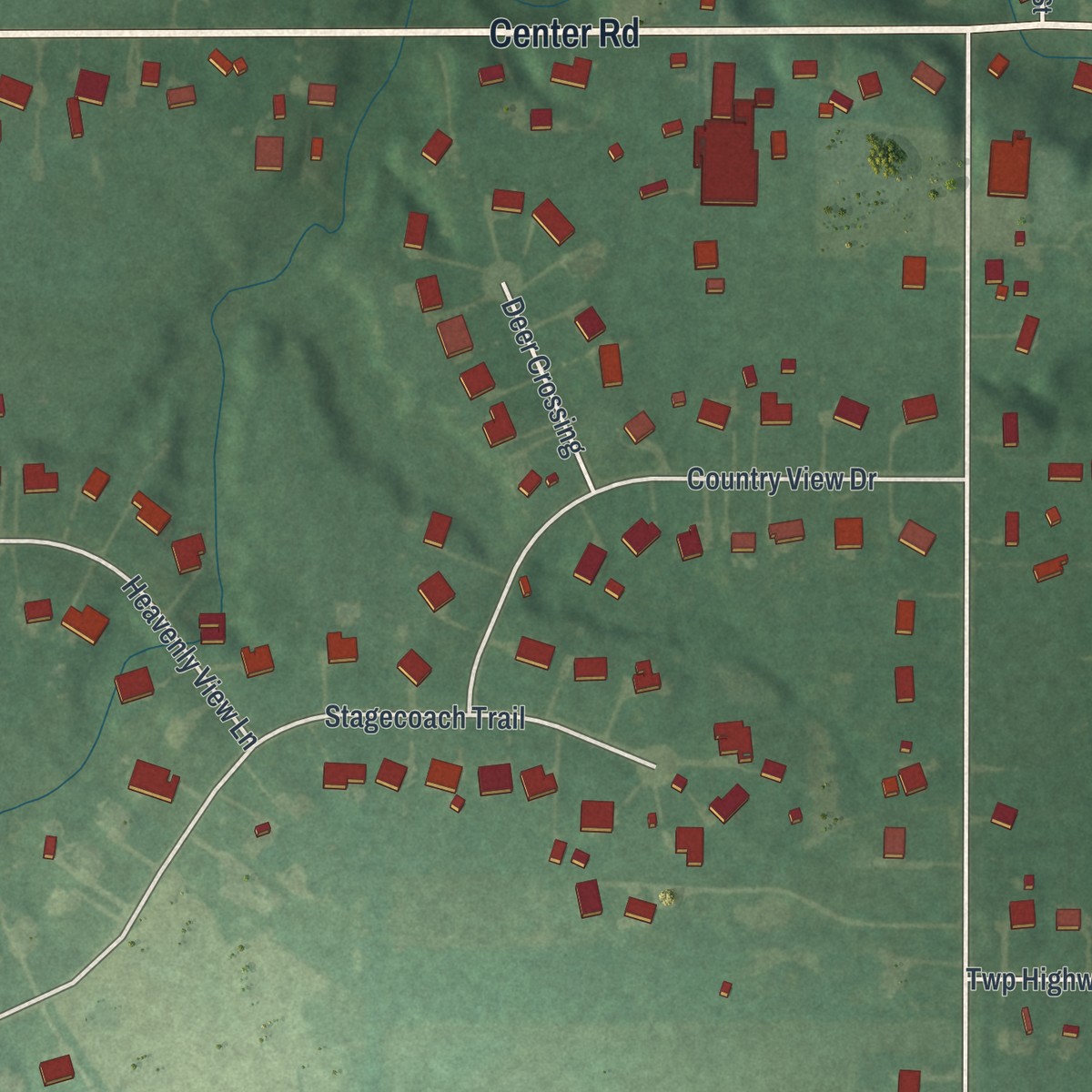Select the Twp Highway label
Screen dimensions: 1092x1092
pyautogui.click(x=1029, y=981)
